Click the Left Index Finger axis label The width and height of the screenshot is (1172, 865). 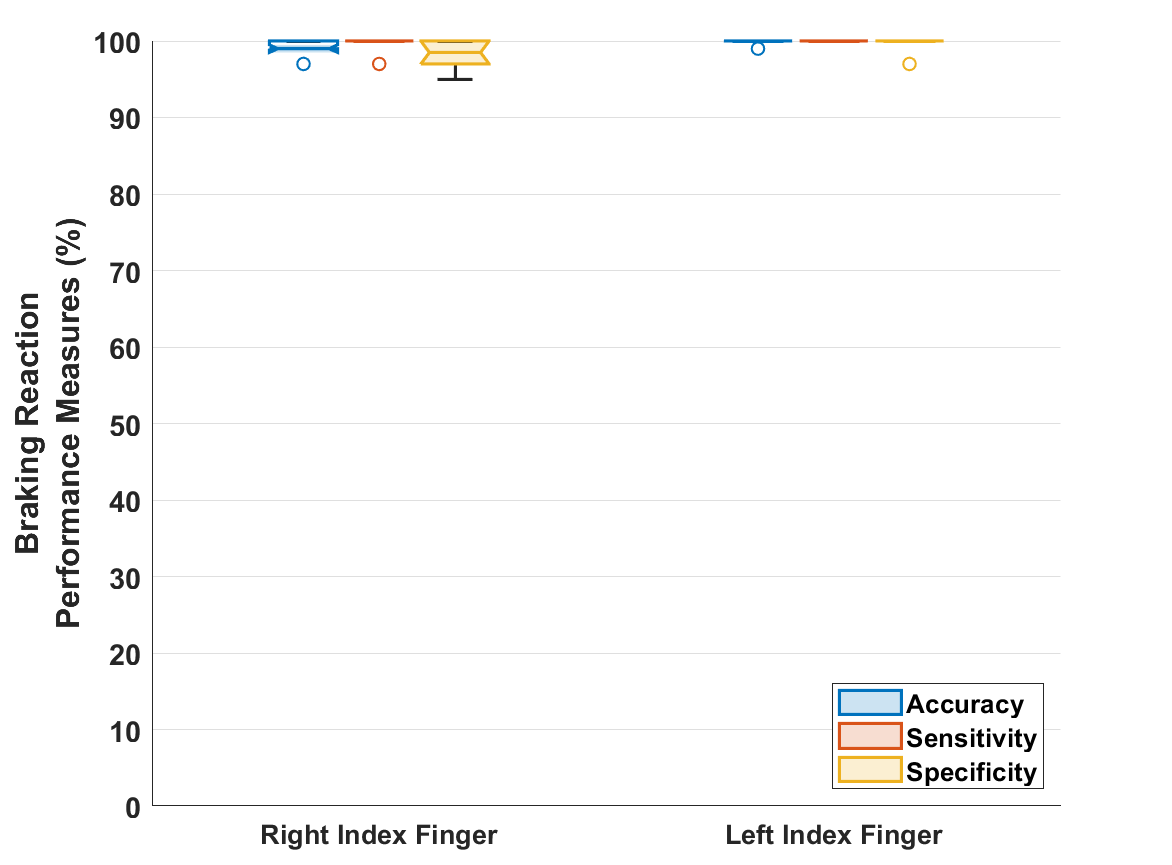click(x=834, y=835)
